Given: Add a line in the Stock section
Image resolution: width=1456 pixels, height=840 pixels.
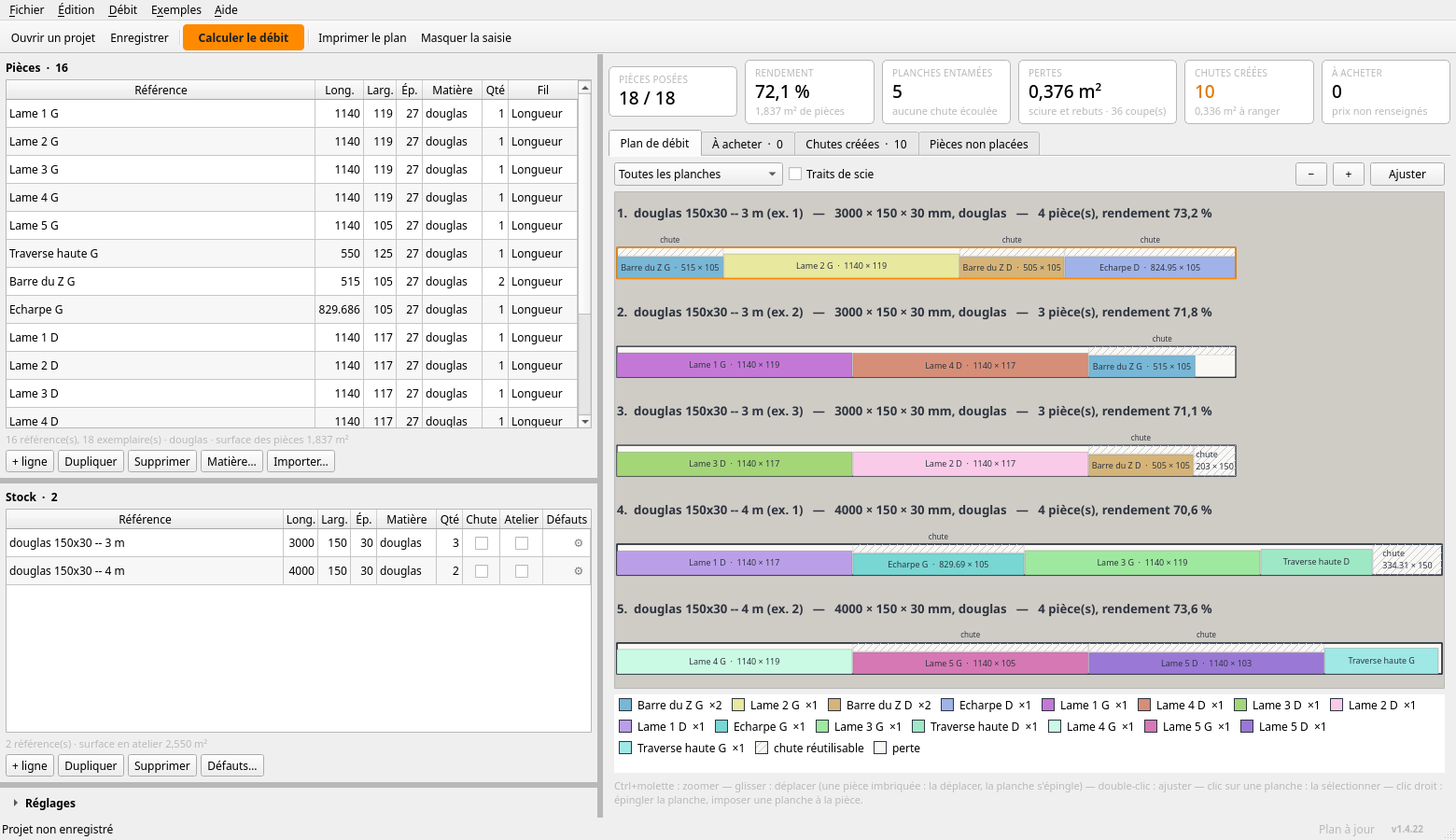Looking at the screenshot, I should point(30,765).
